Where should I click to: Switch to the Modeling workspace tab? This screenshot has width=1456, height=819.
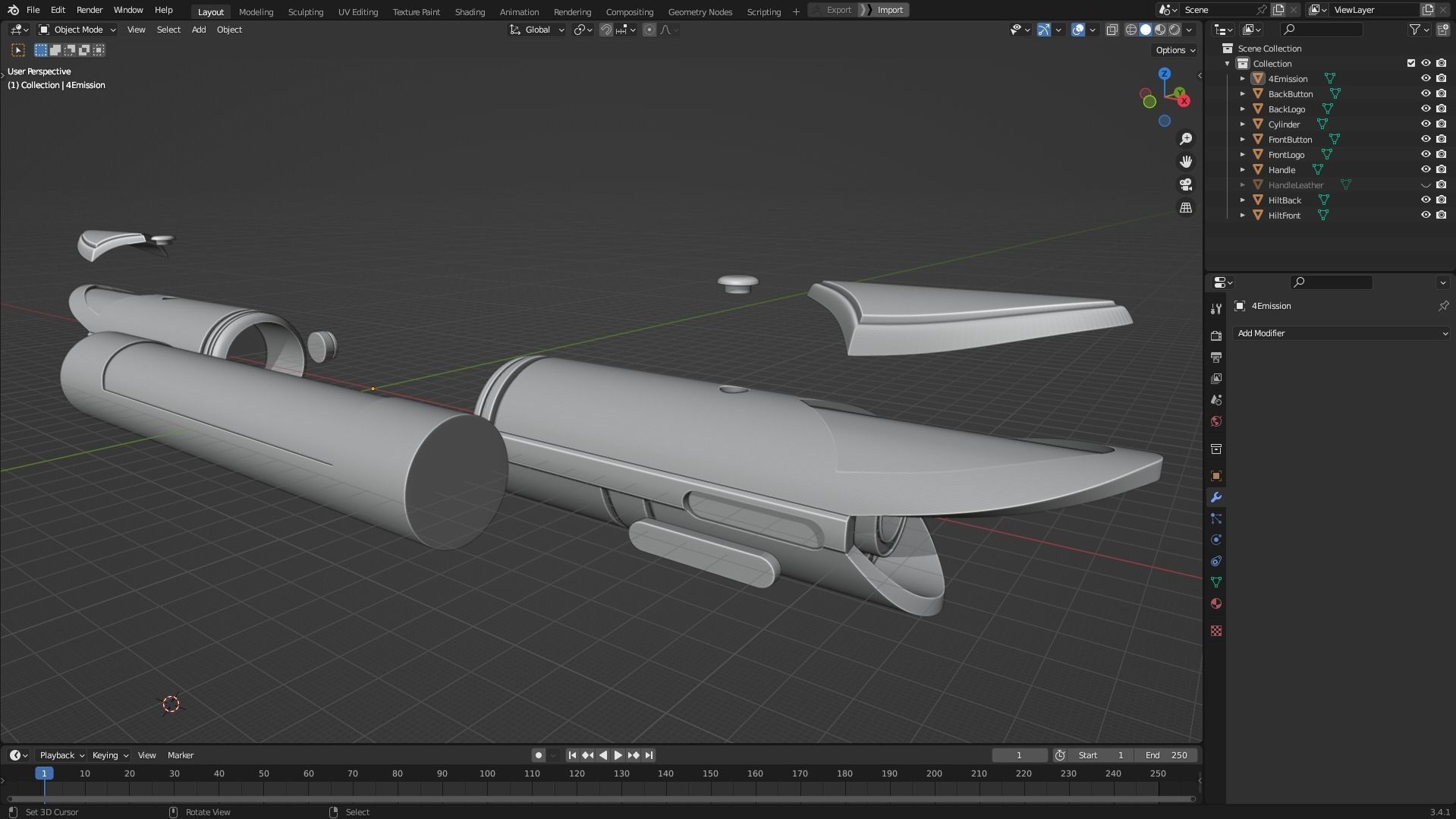256,11
